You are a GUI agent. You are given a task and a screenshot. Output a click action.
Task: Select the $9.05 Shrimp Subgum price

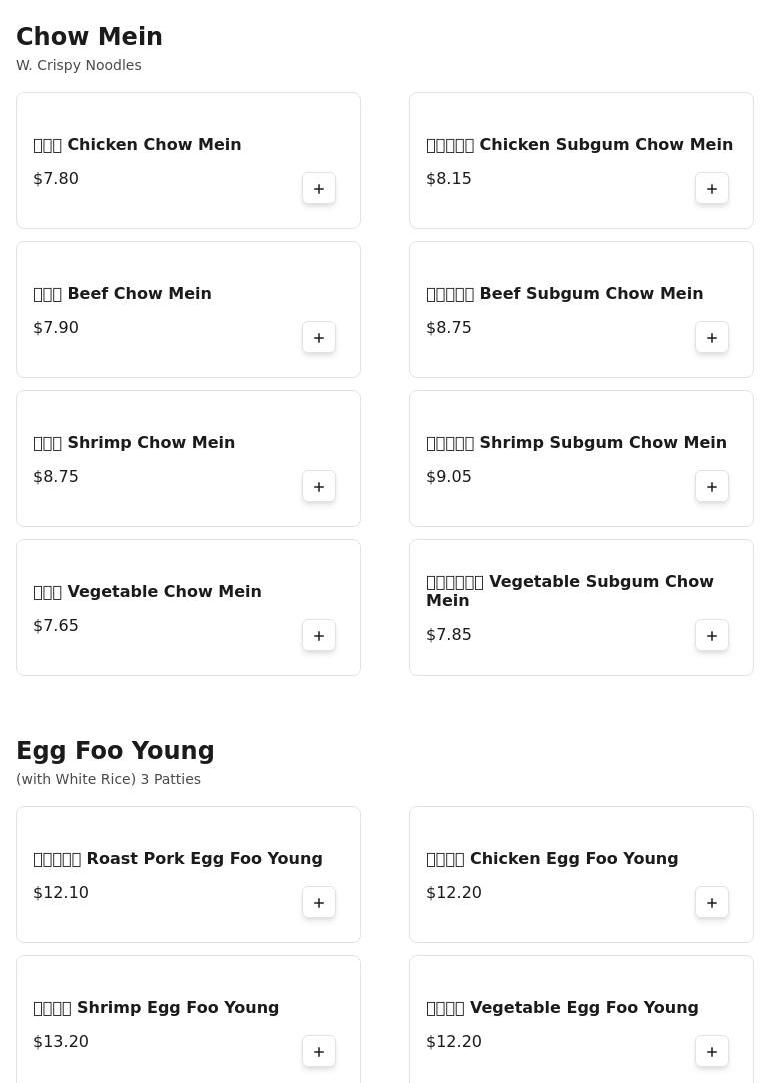449,477
